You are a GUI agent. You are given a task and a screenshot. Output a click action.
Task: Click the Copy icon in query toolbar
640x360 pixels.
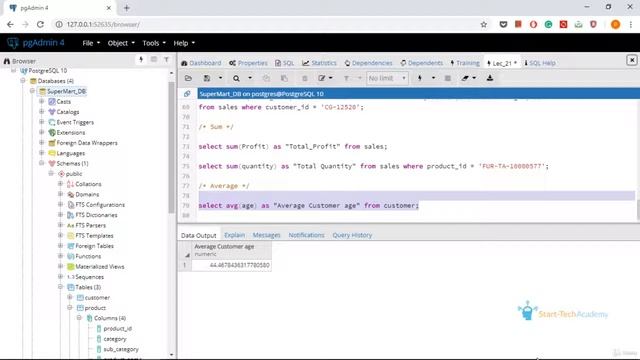coord(266,78)
